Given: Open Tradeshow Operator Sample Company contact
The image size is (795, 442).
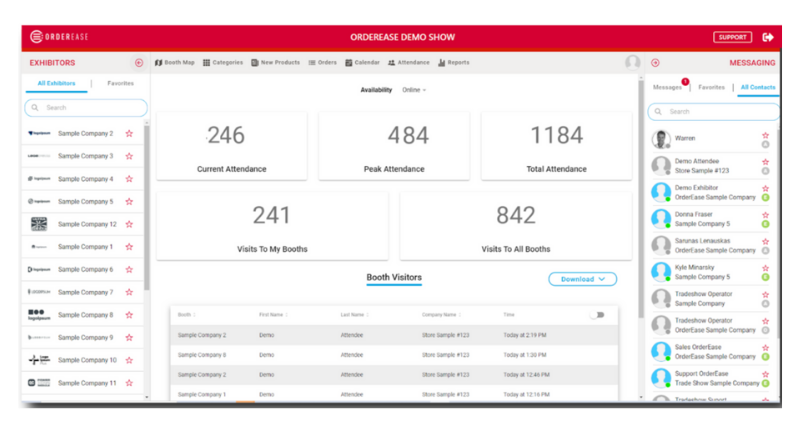Looking at the screenshot, I should click(x=711, y=299).
